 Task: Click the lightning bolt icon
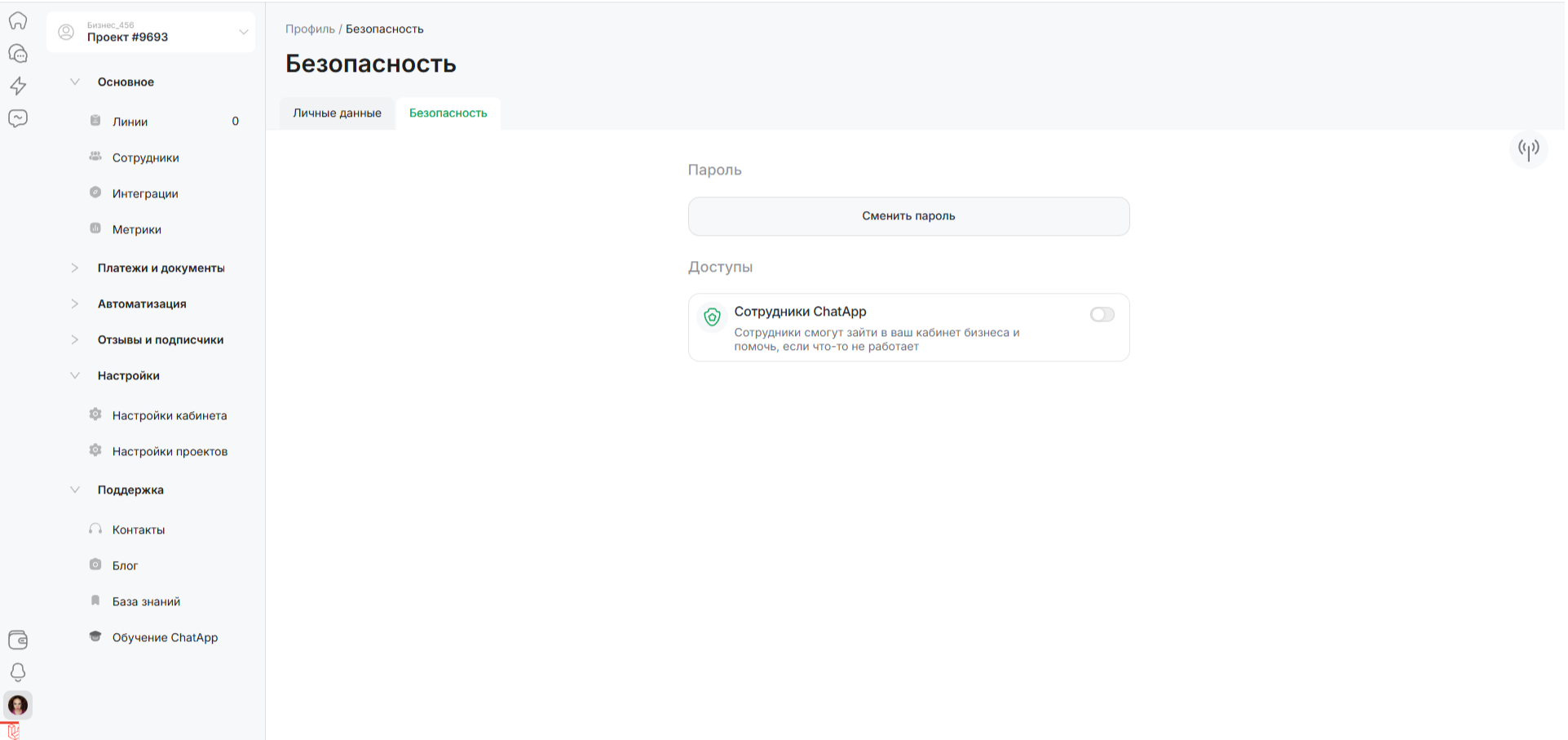click(18, 86)
